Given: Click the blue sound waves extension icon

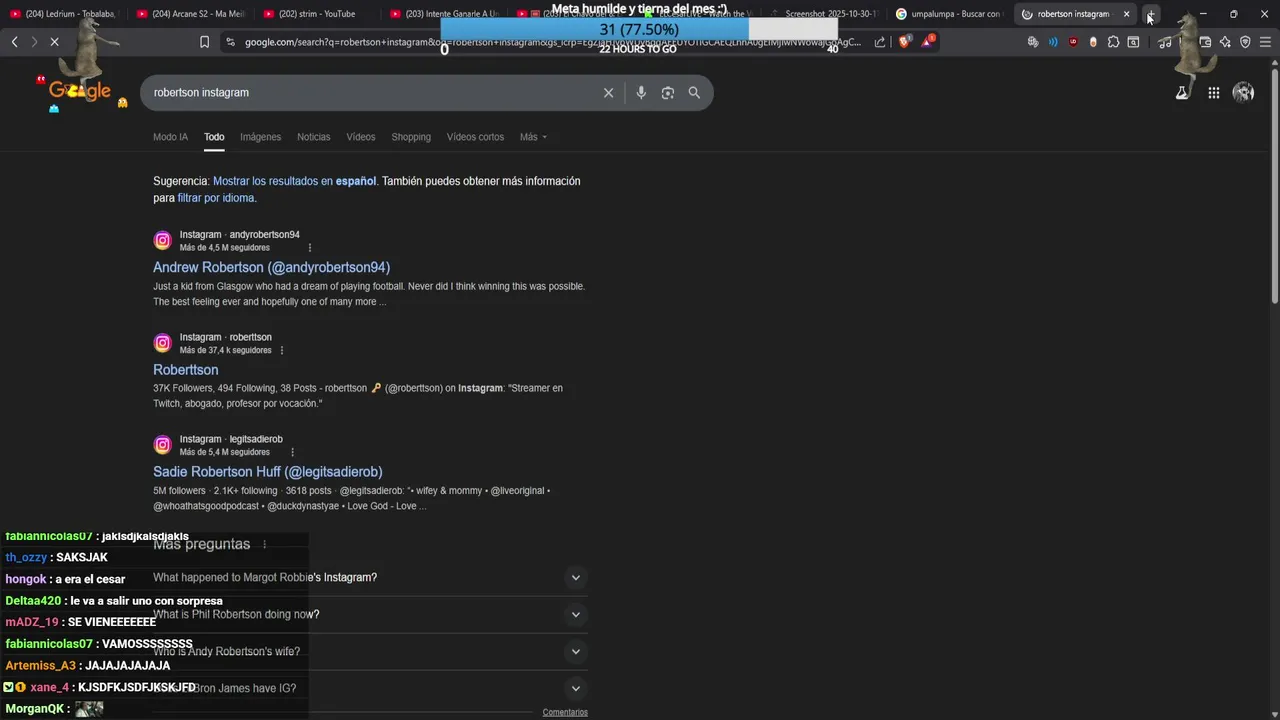Looking at the screenshot, I should pyautogui.click(x=1053, y=42).
